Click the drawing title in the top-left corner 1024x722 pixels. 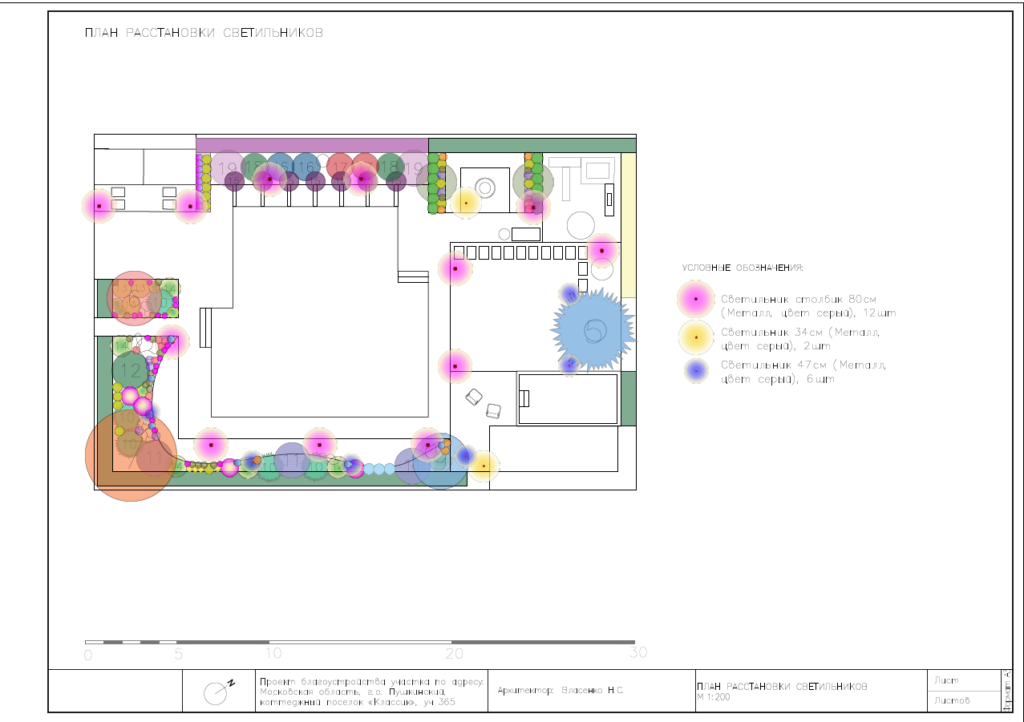click(x=204, y=33)
